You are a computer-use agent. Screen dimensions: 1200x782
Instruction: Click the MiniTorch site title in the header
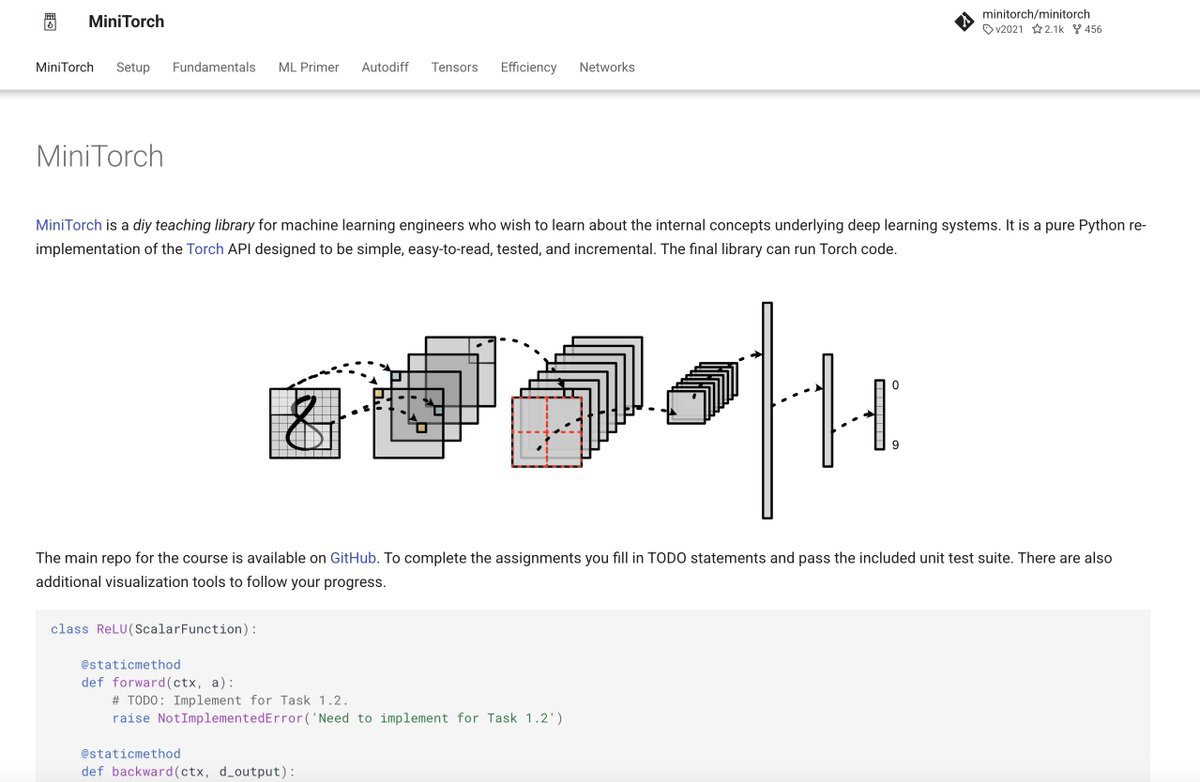pyautogui.click(x=126, y=21)
